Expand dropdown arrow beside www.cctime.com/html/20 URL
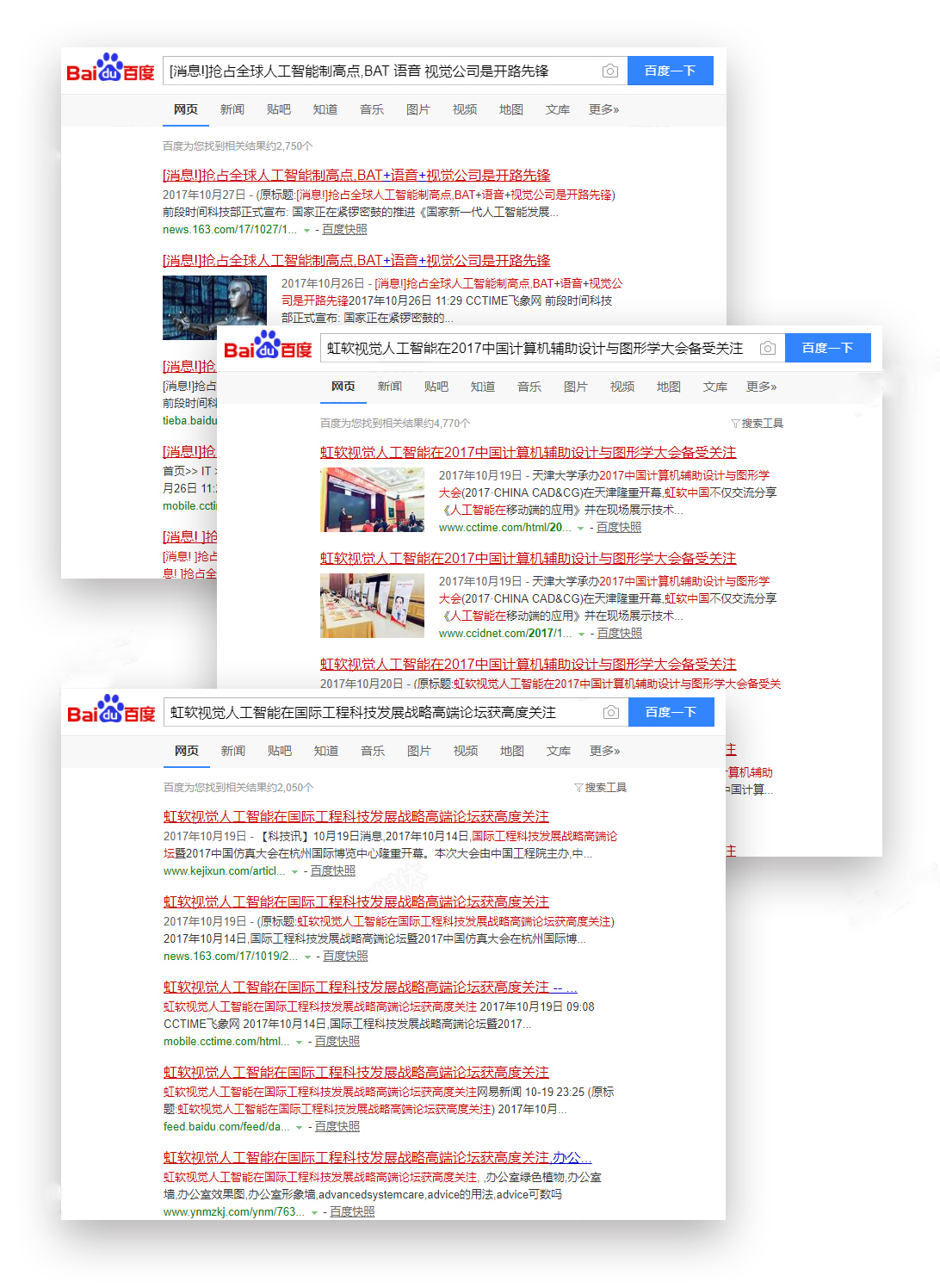Image resolution: width=940 pixels, height=1288 pixels. 581,529
